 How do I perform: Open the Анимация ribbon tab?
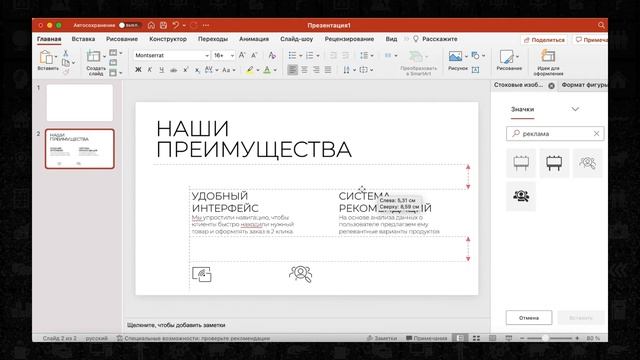coord(254,39)
